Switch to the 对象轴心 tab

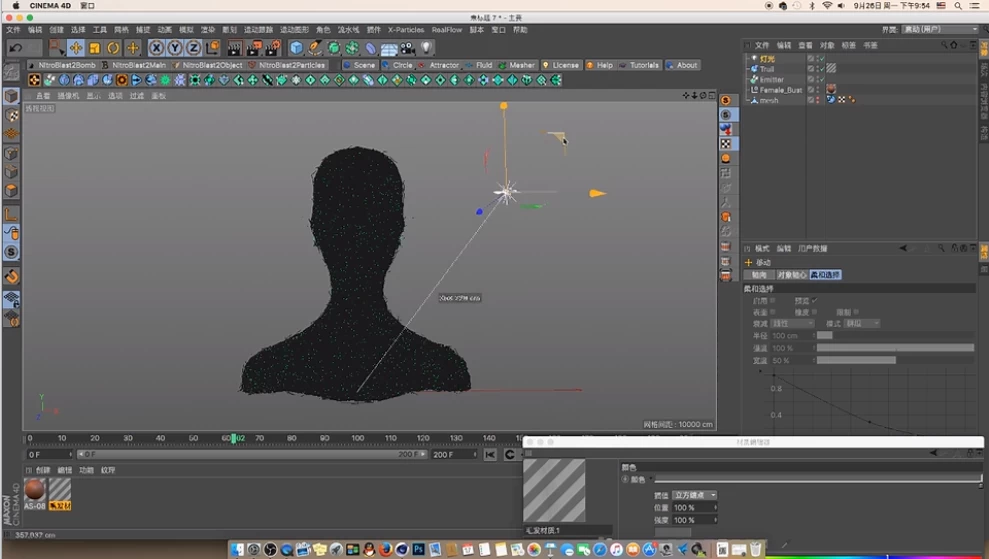pos(791,275)
